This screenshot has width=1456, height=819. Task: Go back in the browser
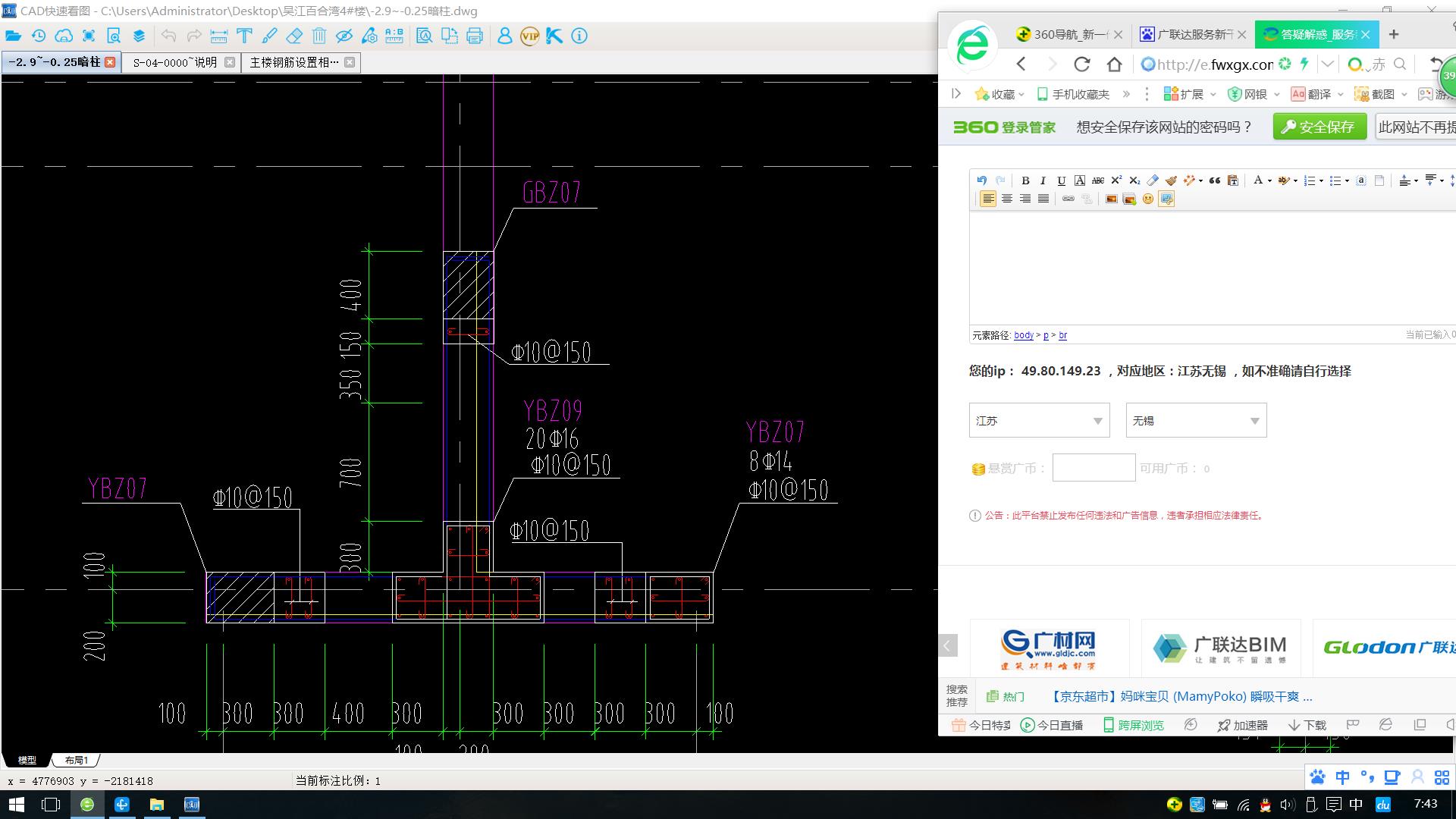1021,64
